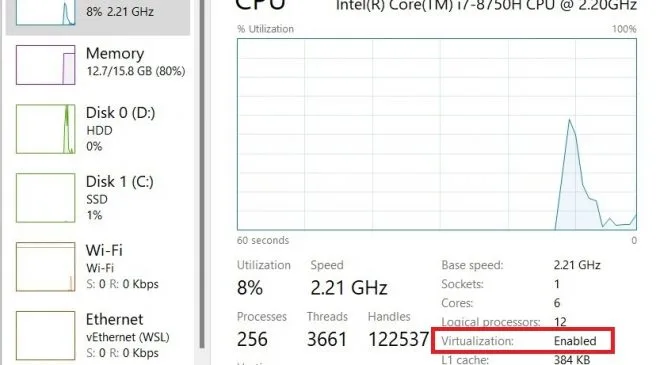Click the Threads count 3661
The height and width of the screenshot is (365, 660).
pos(327,339)
